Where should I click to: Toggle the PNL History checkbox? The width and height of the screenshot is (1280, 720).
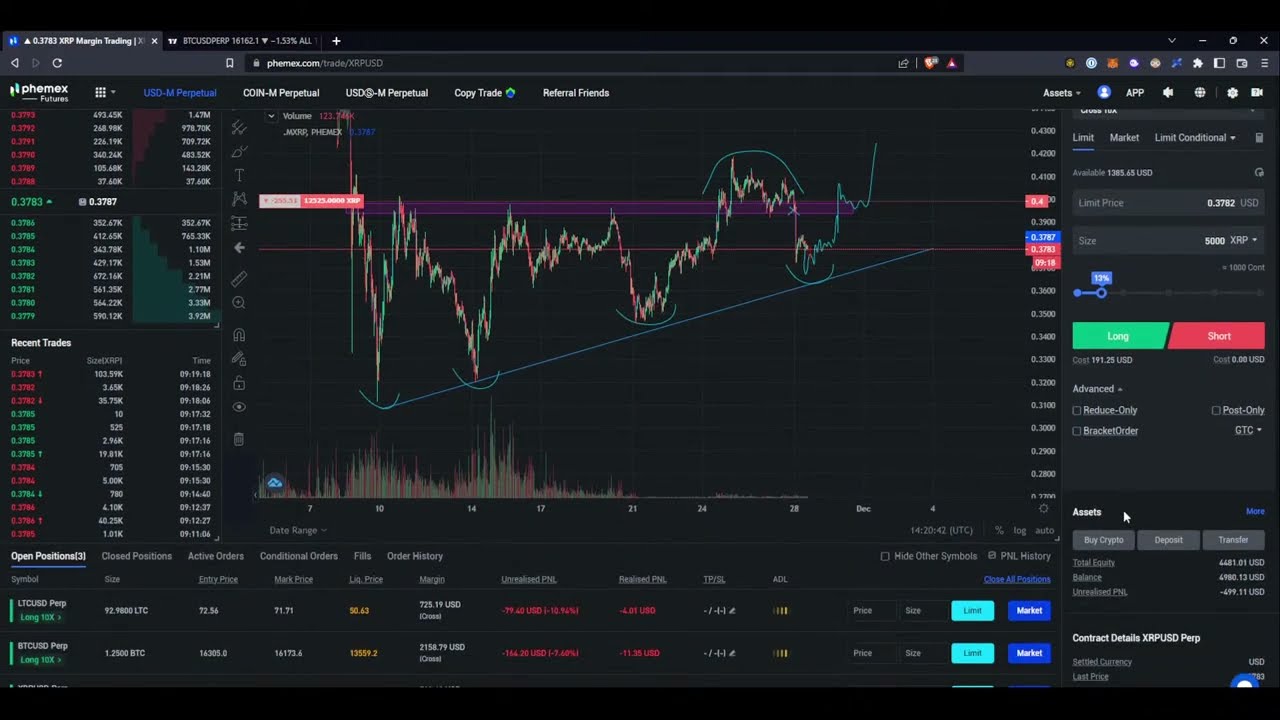click(992, 555)
